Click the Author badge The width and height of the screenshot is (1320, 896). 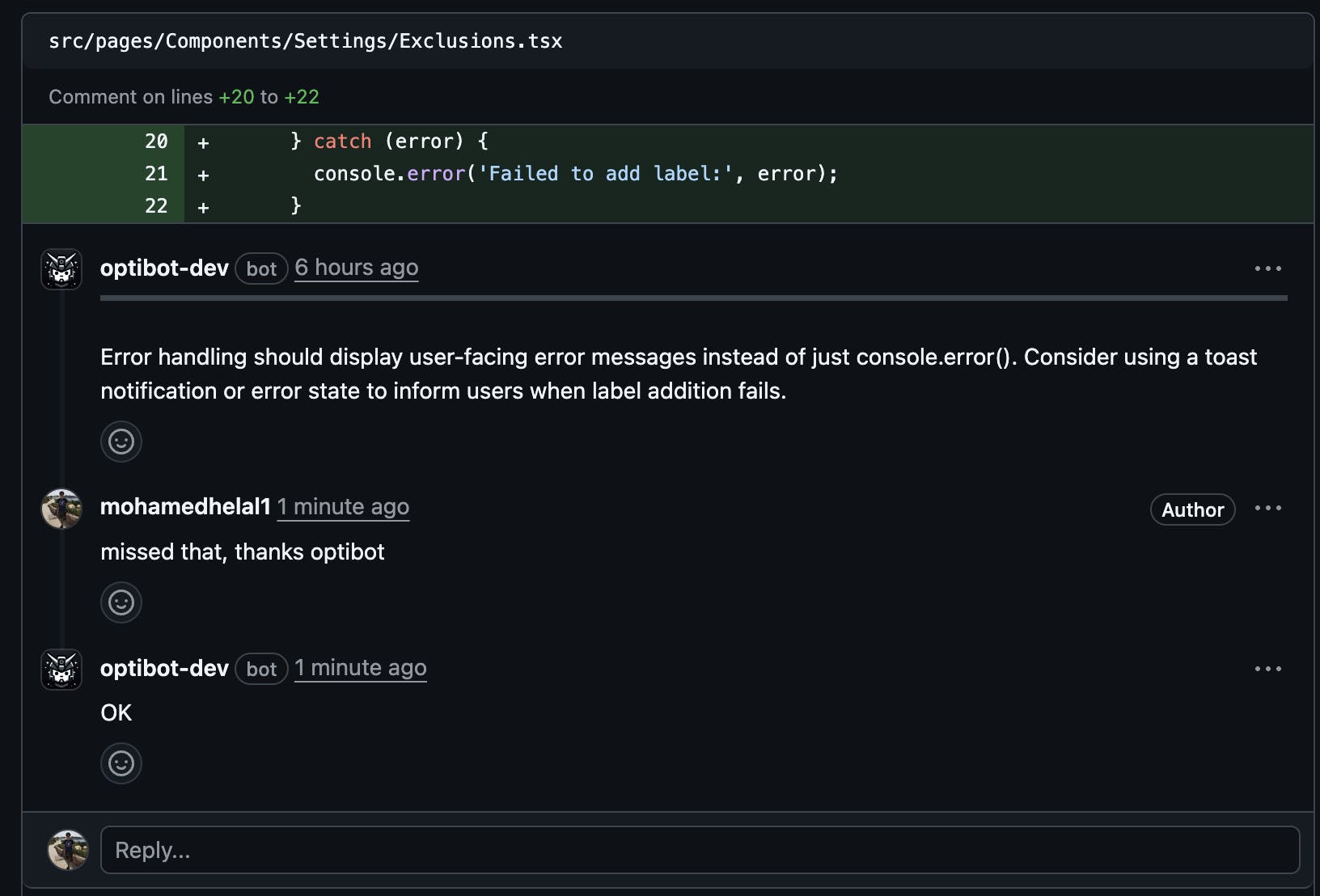pyautogui.click(x=1192, y=509)
